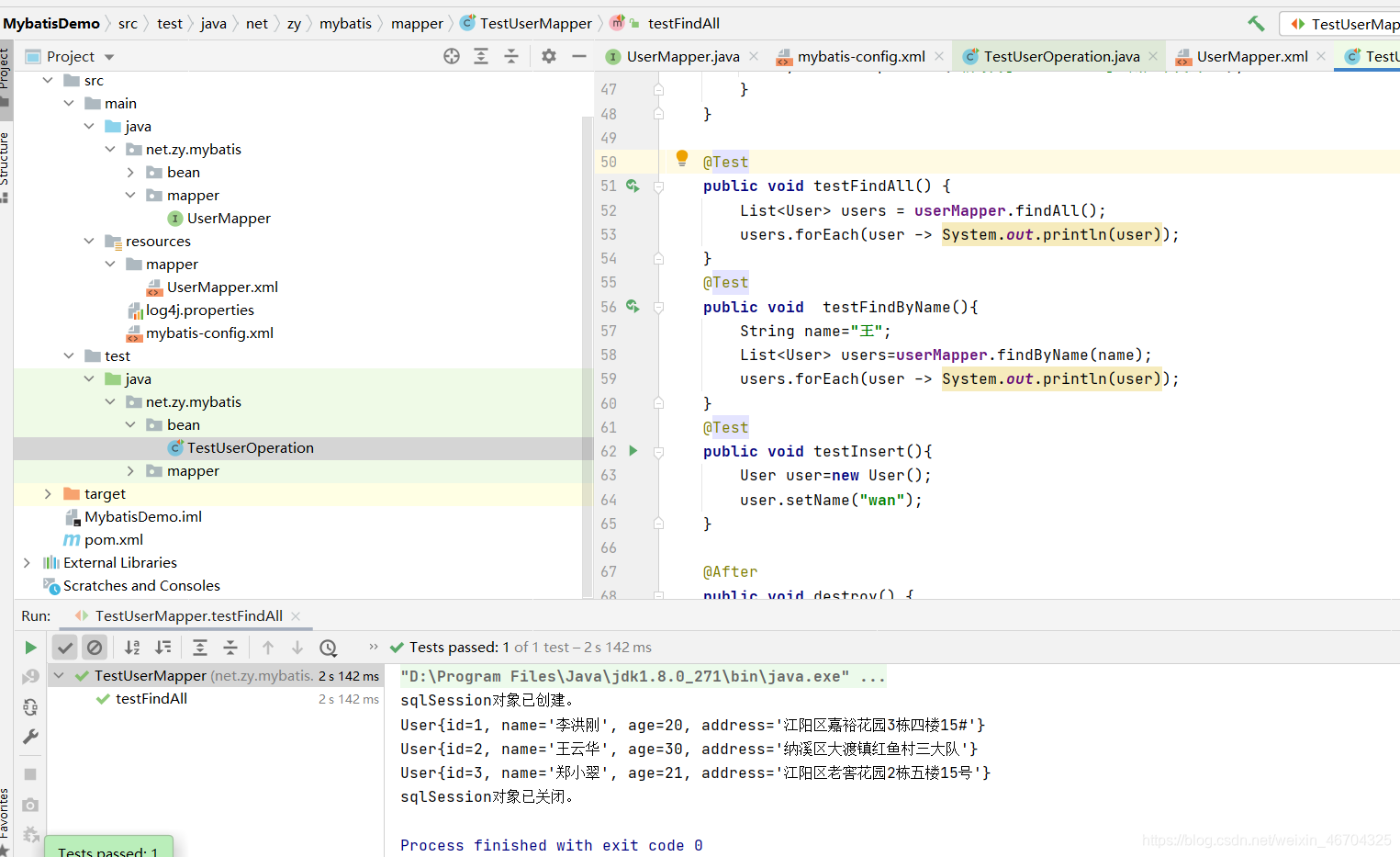Select UserMapper interface in tree

[x=229, y=218]
